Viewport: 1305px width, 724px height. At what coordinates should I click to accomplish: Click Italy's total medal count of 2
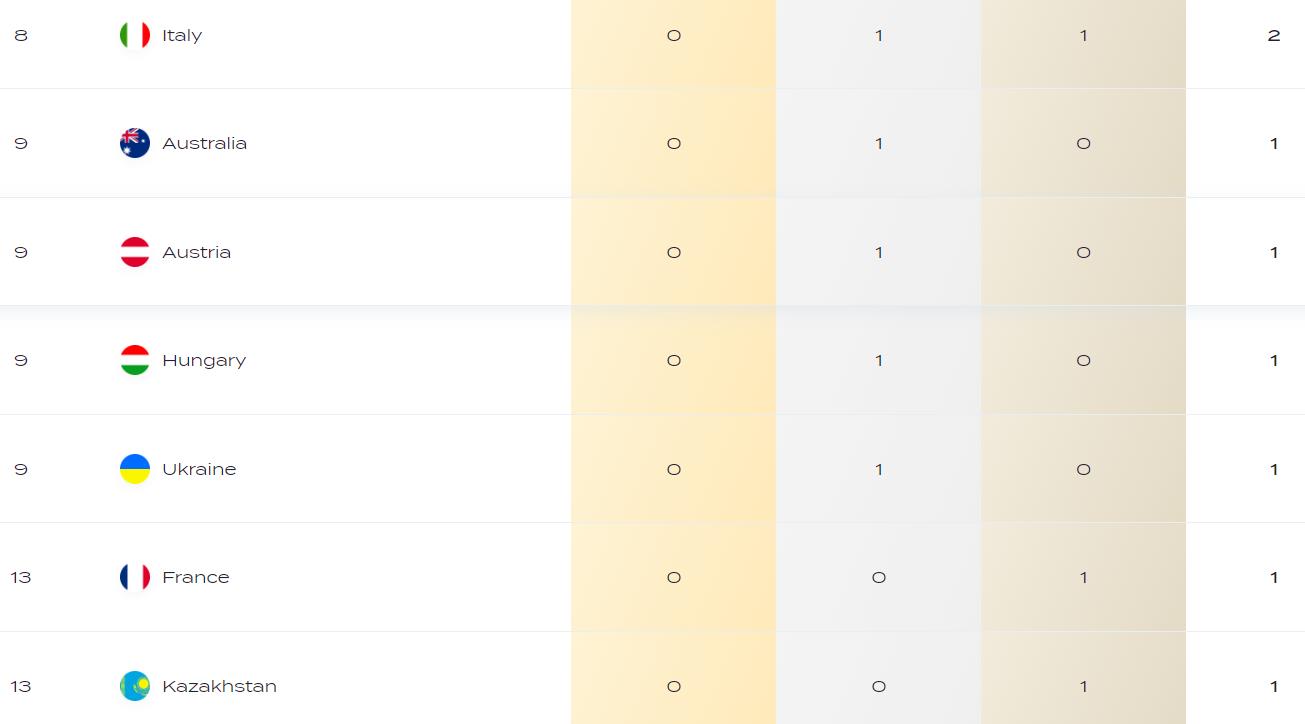point(1273,35)
